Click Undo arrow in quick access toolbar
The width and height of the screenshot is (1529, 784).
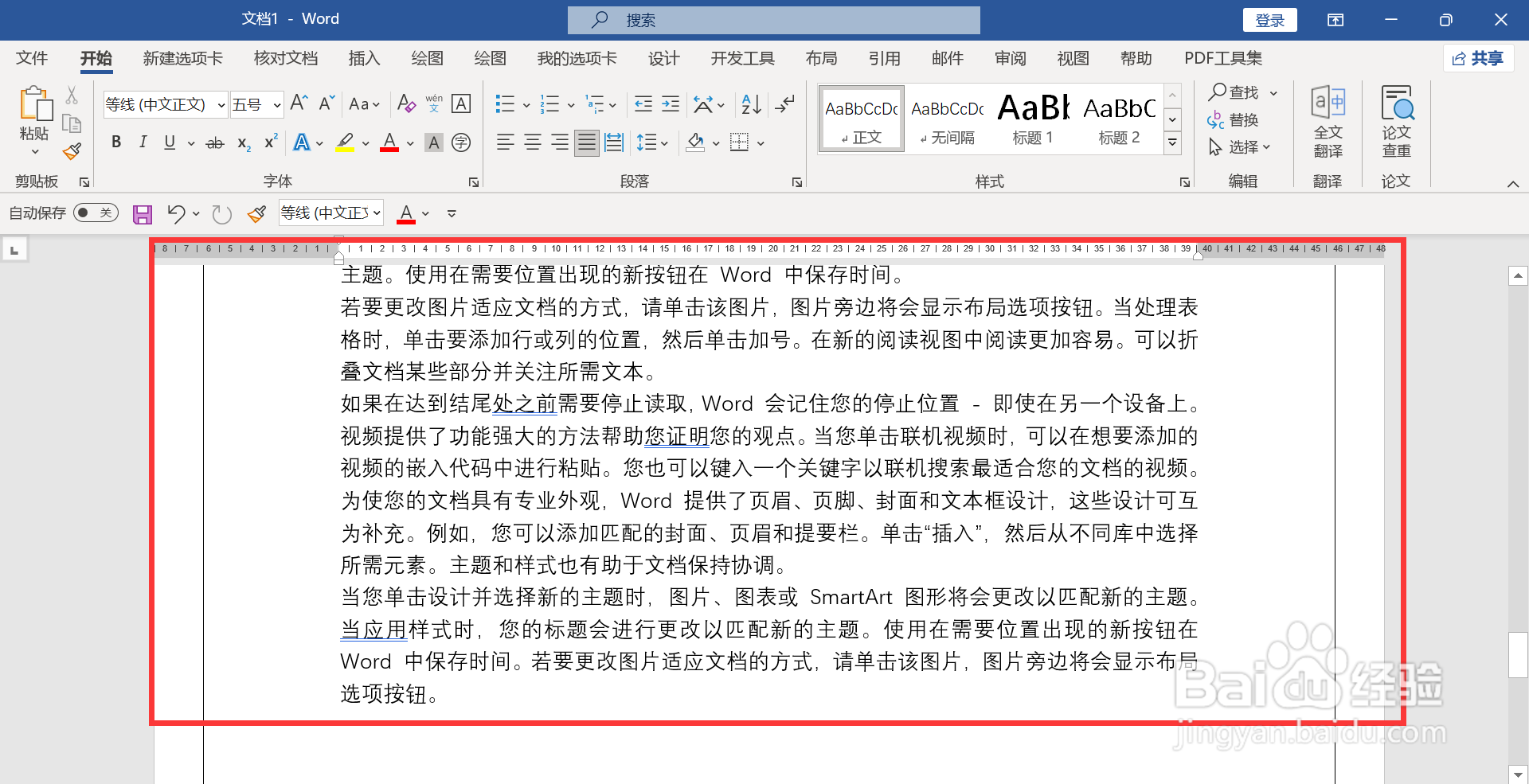click(176, 213)
